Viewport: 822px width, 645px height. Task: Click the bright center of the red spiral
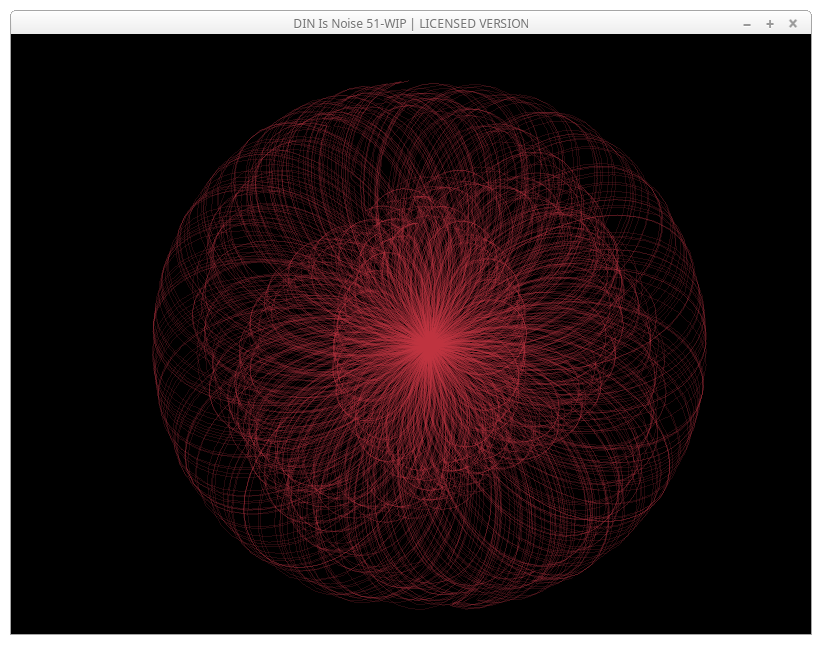click(429, 342)
